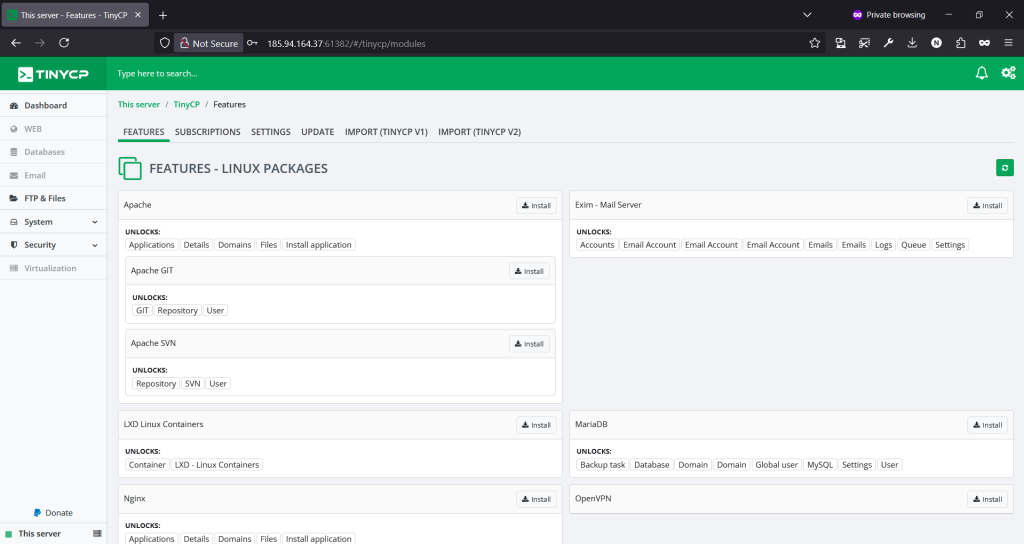The width and height of the screenshot is (1024, 544).
Task: Click the Repository tag under Apache GIT
Action: click(177, 311)
